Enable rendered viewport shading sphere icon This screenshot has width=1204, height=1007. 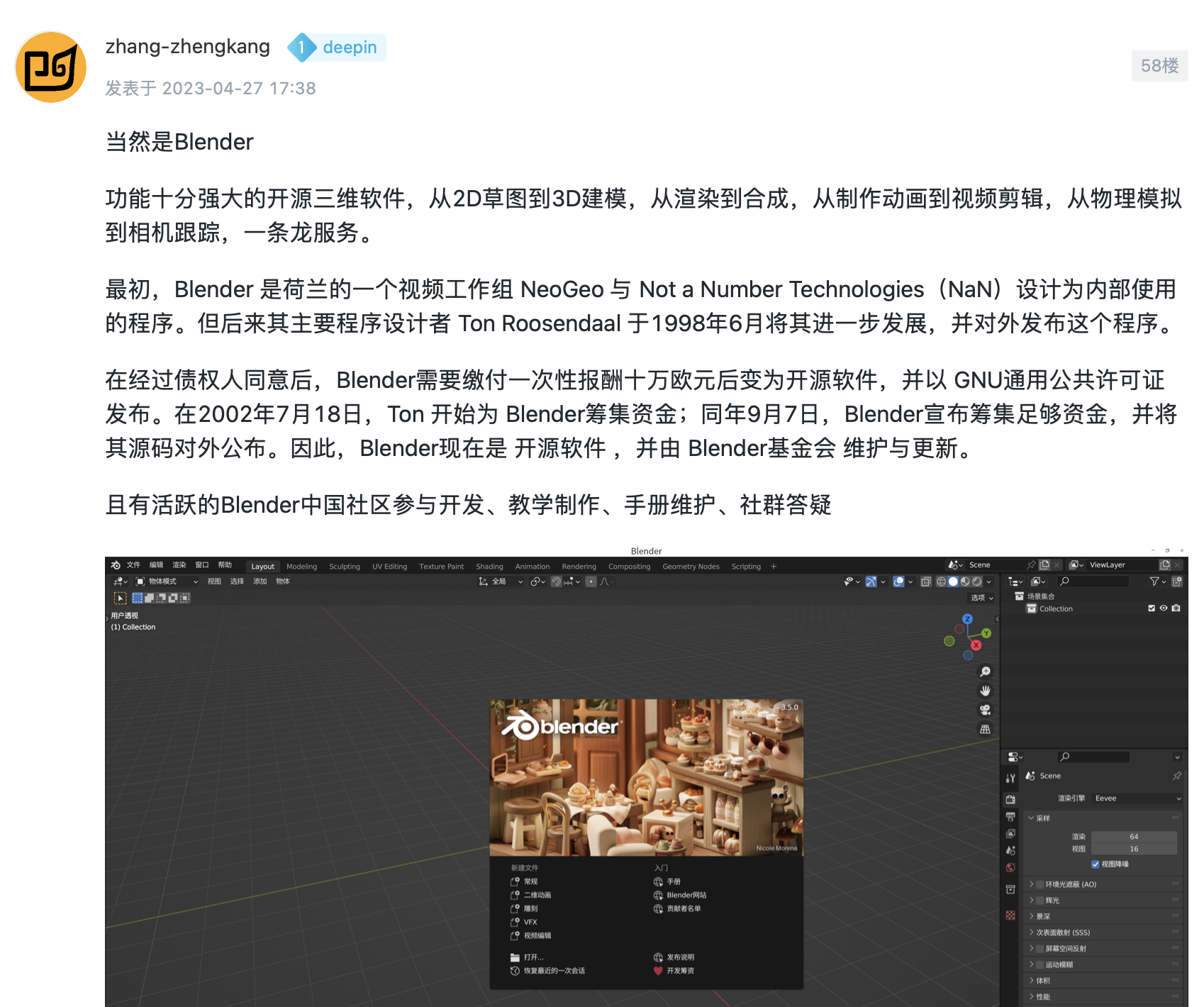977,582
